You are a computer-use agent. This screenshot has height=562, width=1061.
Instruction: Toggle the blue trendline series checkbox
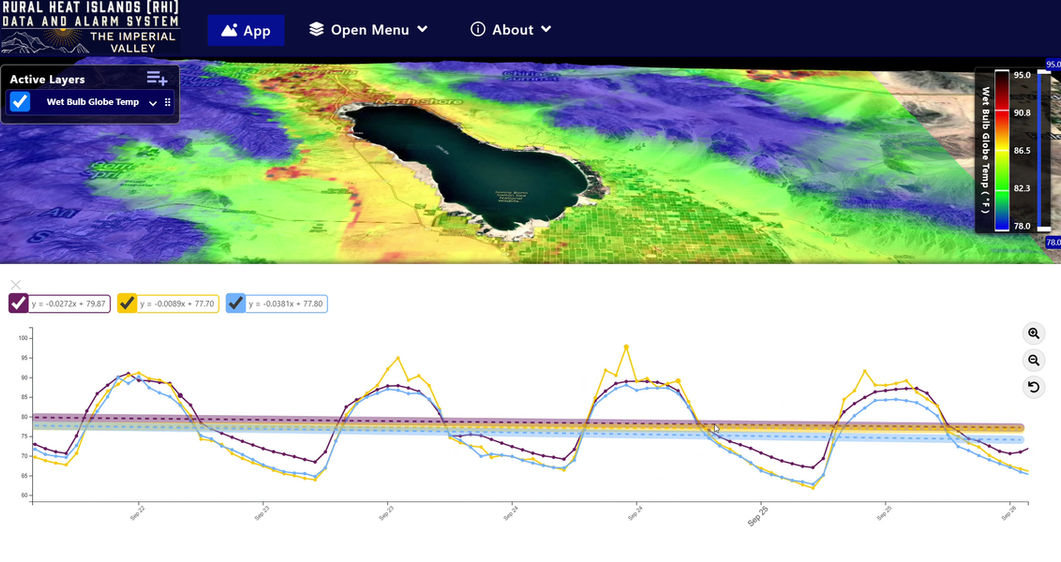[x=235, y=303]
